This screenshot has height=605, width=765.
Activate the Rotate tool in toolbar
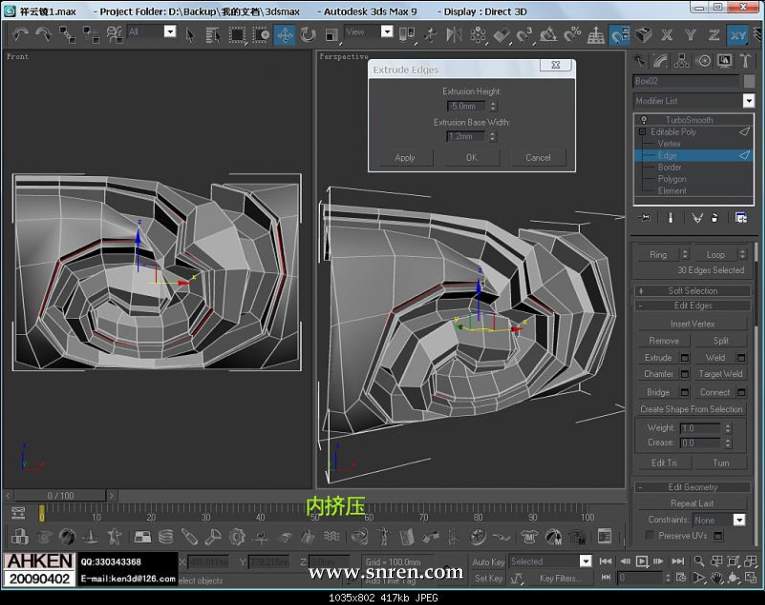[307, 34]
